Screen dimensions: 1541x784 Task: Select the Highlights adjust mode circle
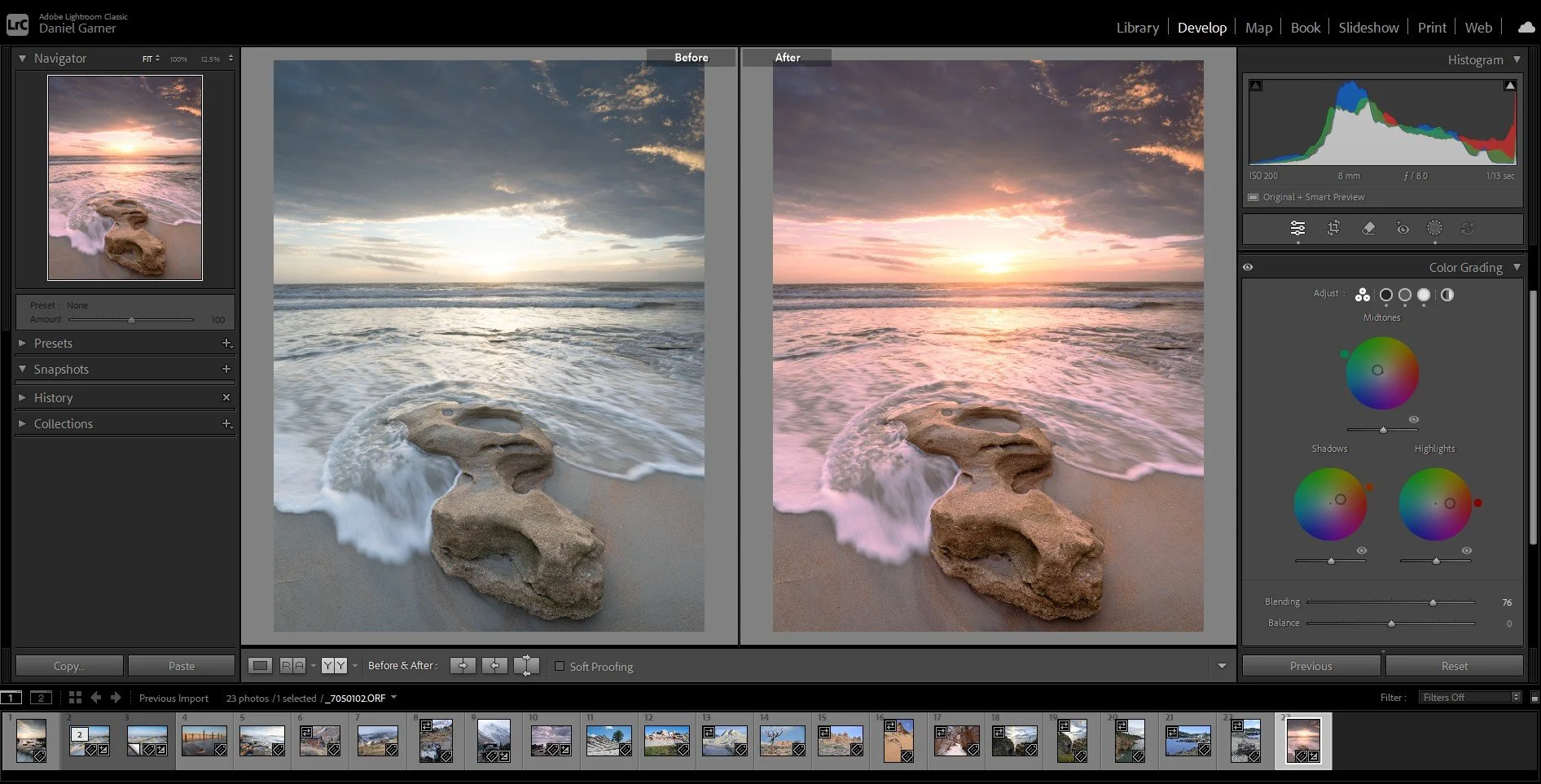click(1424, 295)
